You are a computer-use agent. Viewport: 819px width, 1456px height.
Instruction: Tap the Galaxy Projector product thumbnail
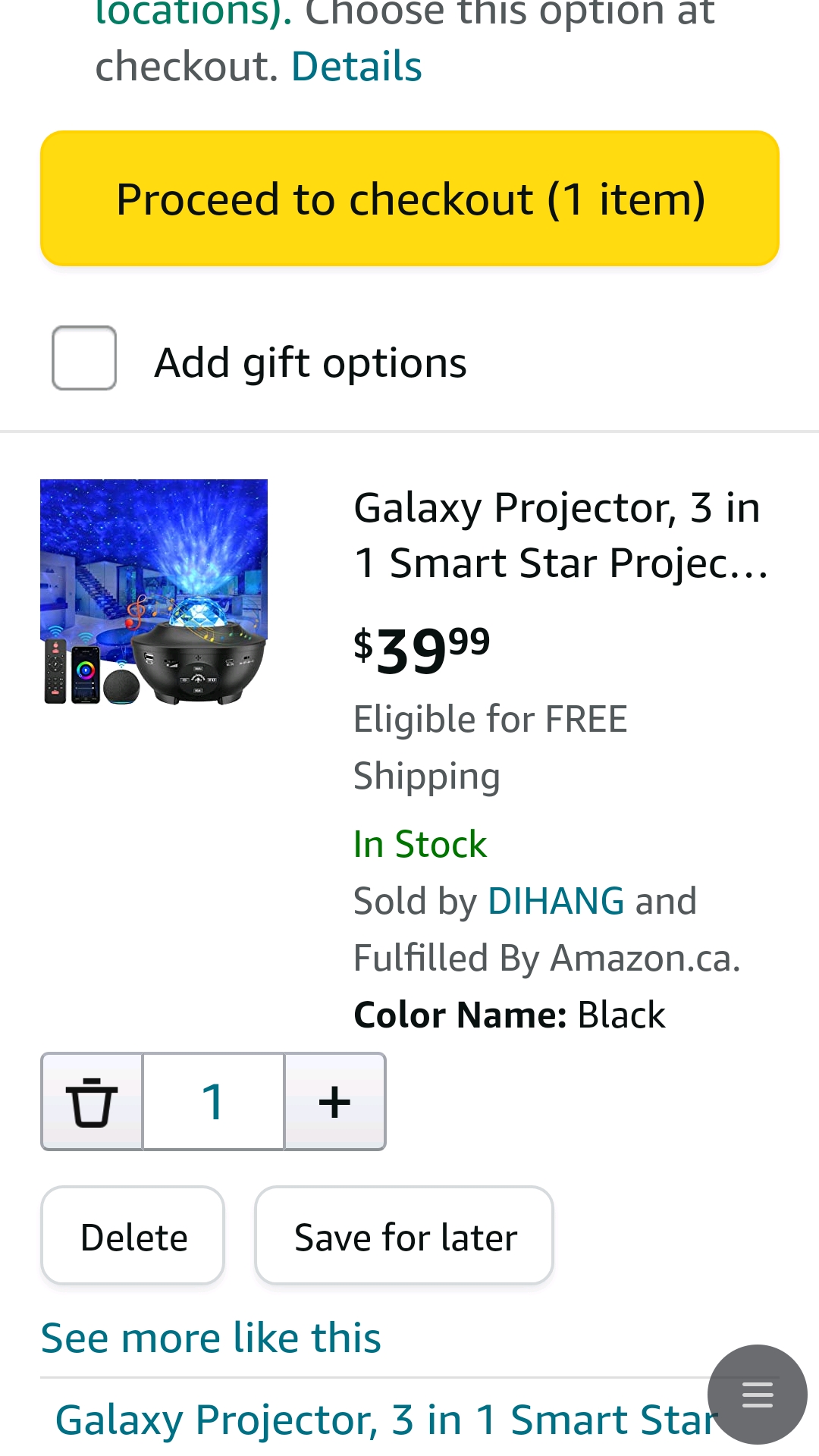[154, 592]
